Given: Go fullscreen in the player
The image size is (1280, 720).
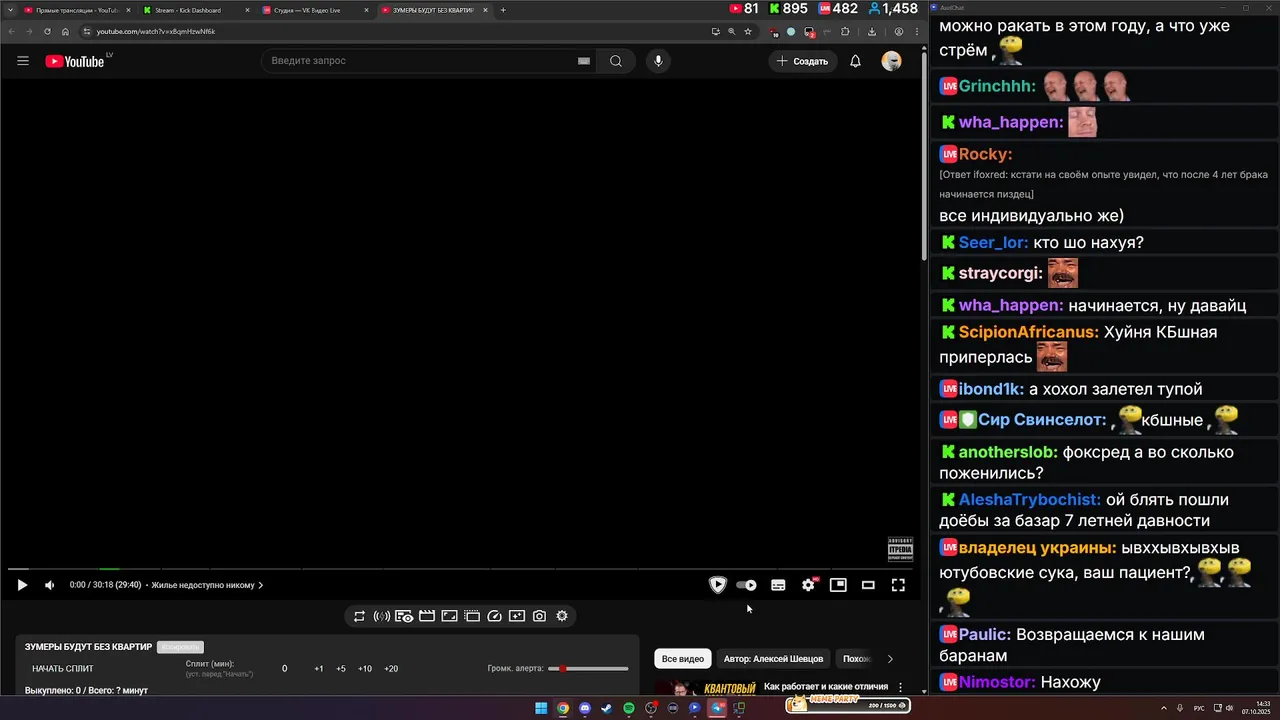Looking at the screenshot, I should (898, 585).
